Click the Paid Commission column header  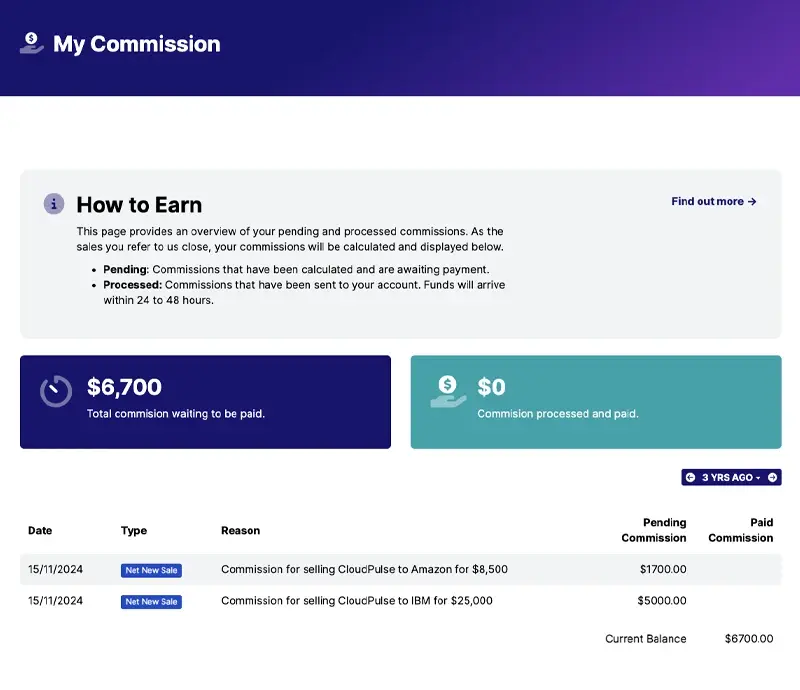pyautogui.click(x=741, y=530)
